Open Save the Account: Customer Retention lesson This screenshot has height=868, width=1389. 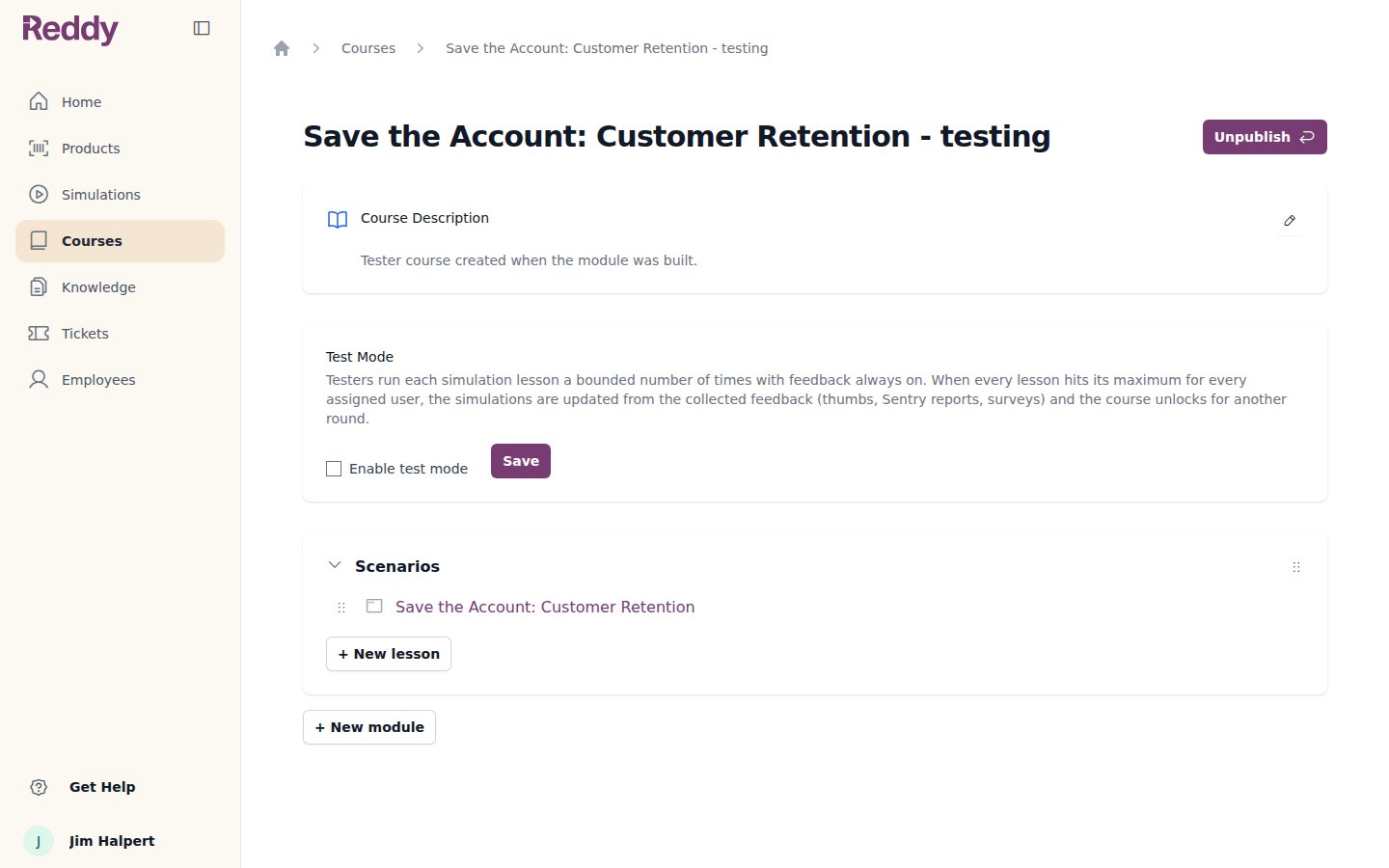(545, 607)
